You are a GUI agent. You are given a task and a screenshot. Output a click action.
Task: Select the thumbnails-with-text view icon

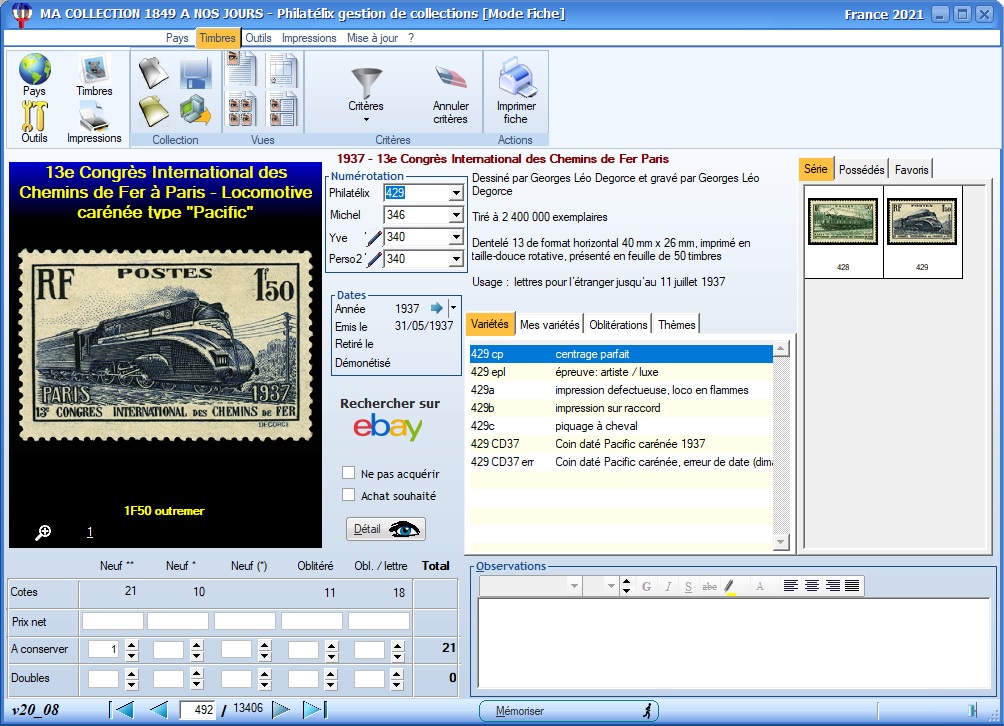click(282, 109)
